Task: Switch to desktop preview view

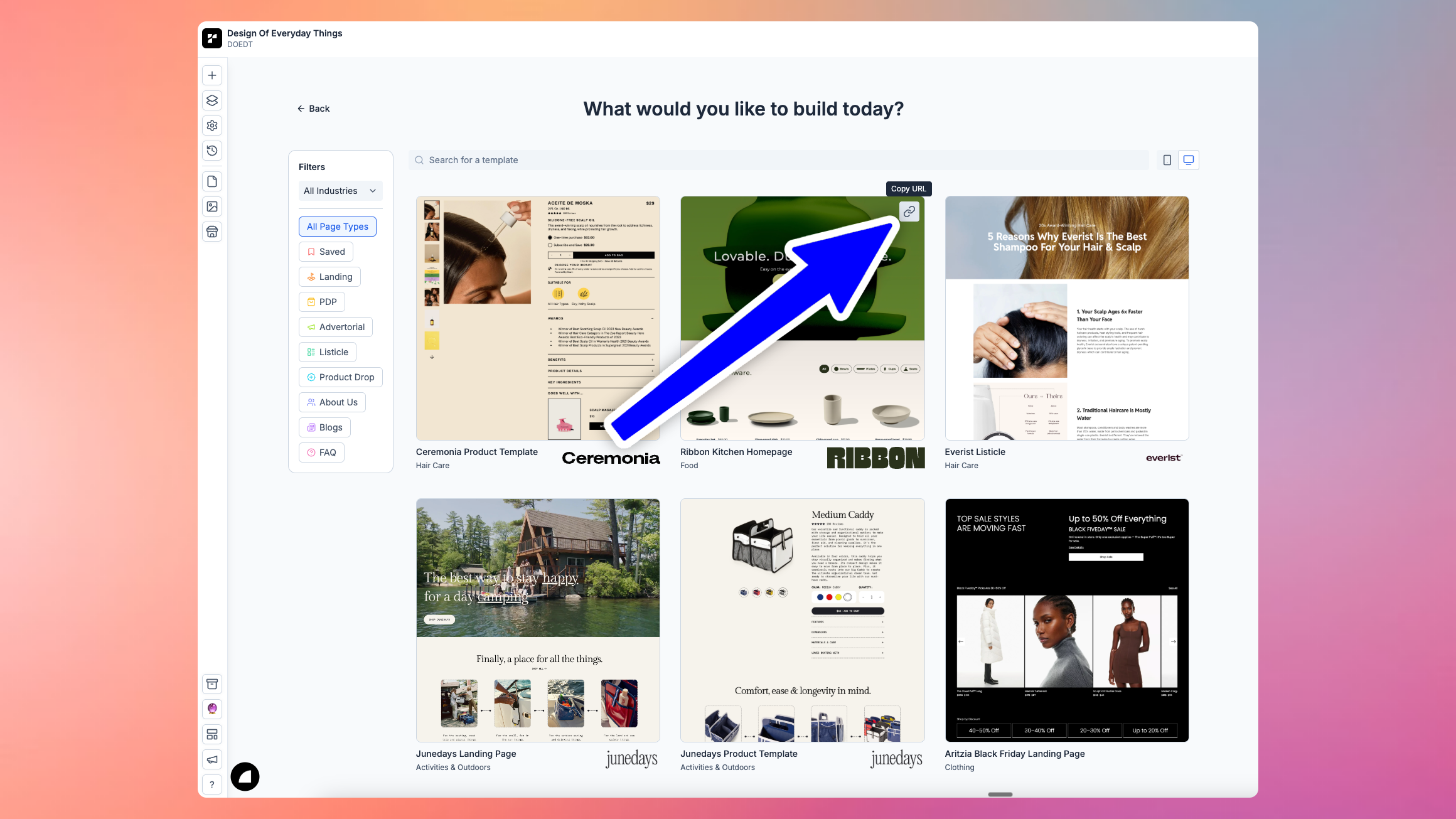Action: point(1188,160)
